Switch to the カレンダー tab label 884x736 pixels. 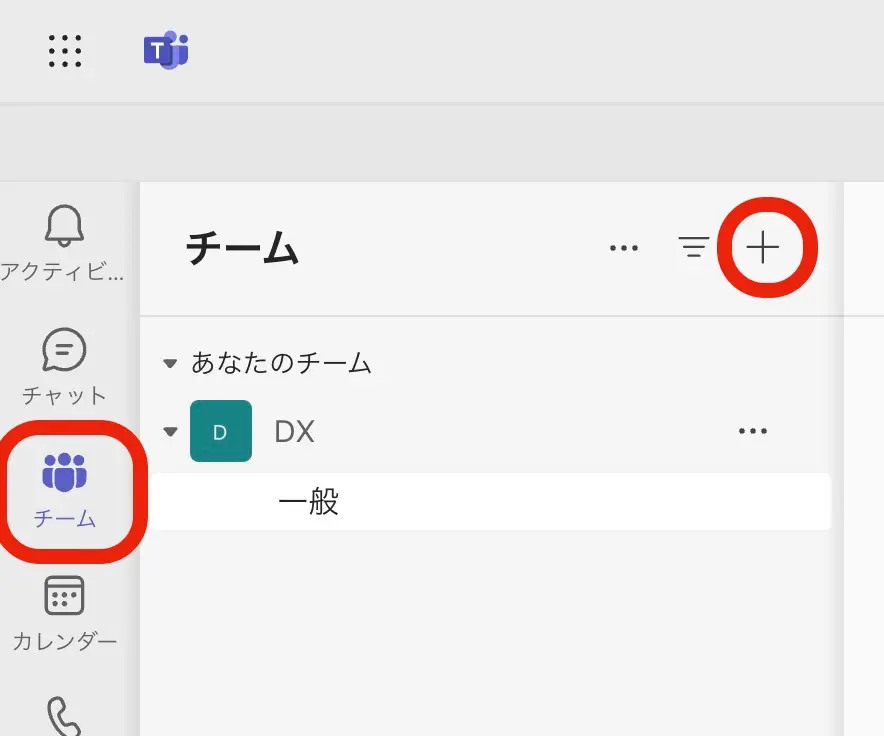pos(65,641)
